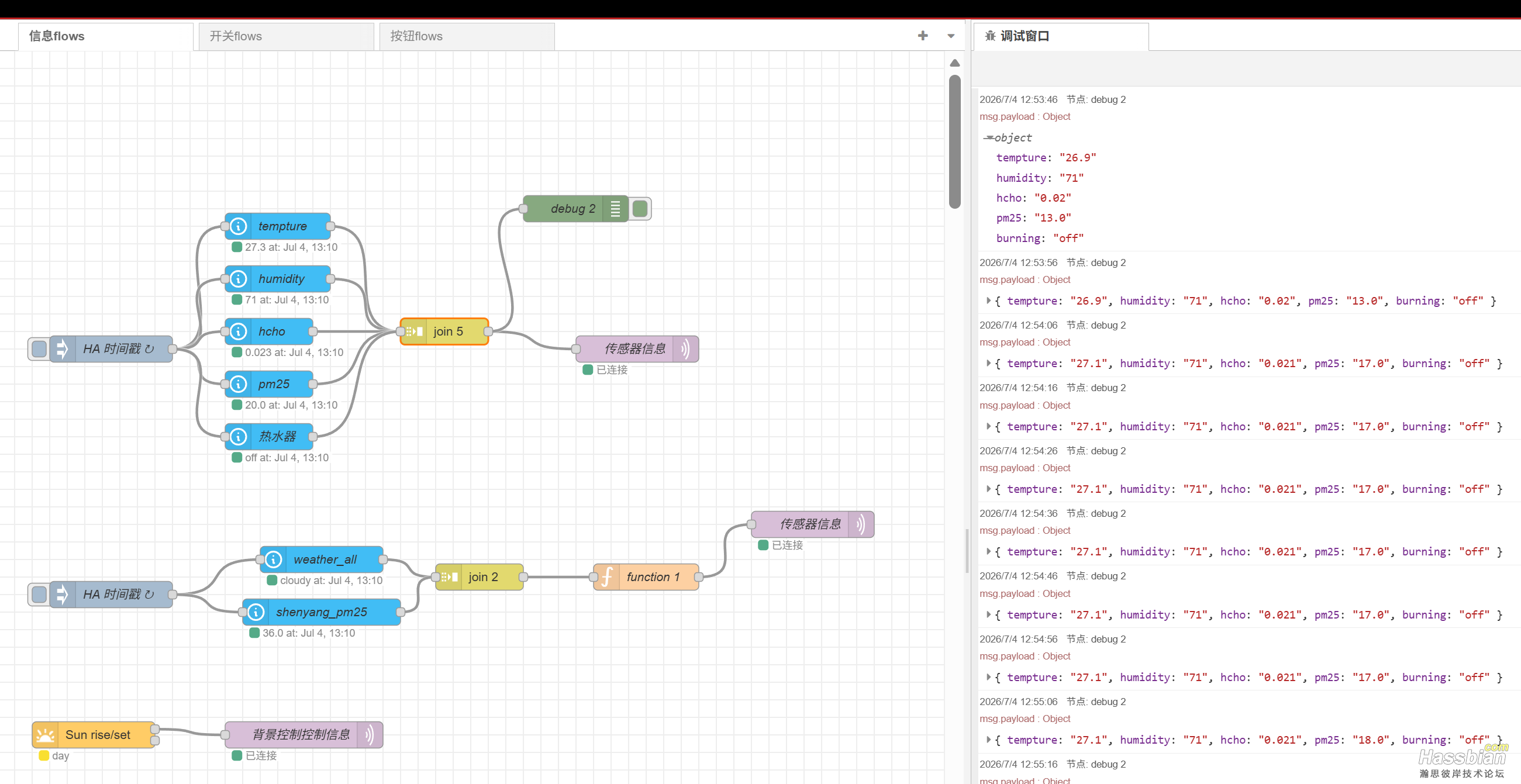Image resolution: width=1521 pixels, height=784 pixels.
Task: Click the function 1 node icon
Action: pyautogui.click(x=607, y=577)
